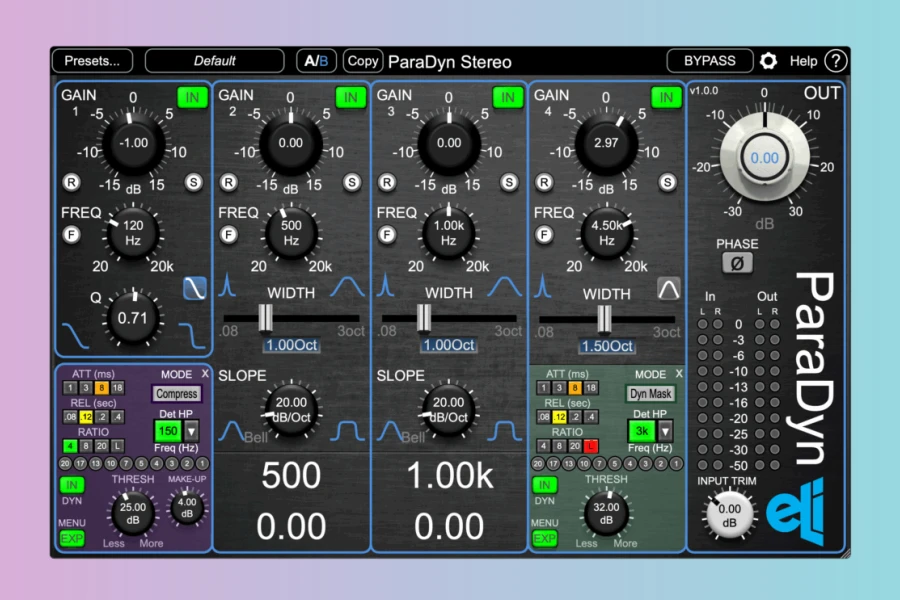This screenshot has height=600, width=900.
Task: Open the Default preset name field
Action: [215, 61]
